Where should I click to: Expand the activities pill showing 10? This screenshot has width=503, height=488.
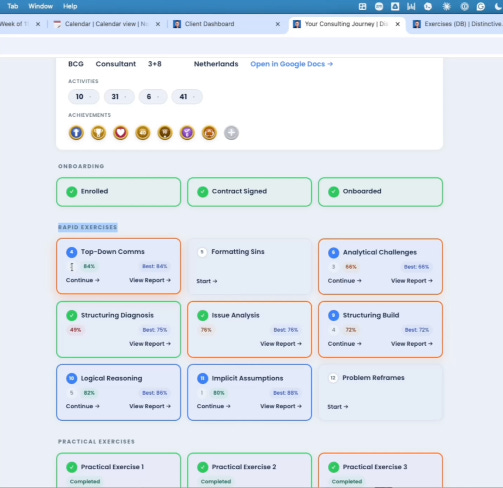pyautogui.click(x=83, y=97)
